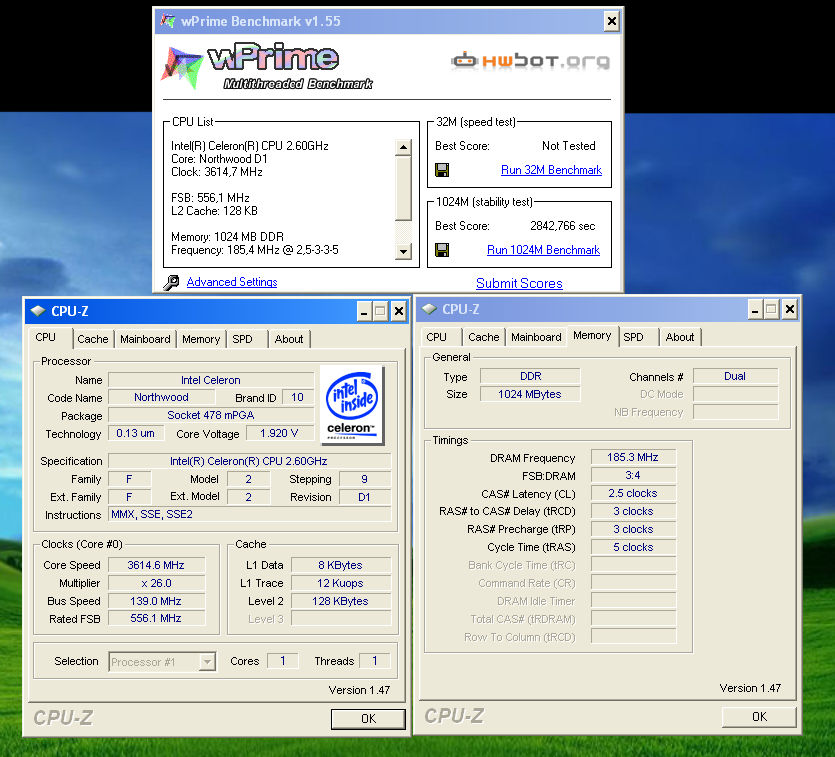
Task: Click the Code Name Northwood field
Action: coord(161,397)
